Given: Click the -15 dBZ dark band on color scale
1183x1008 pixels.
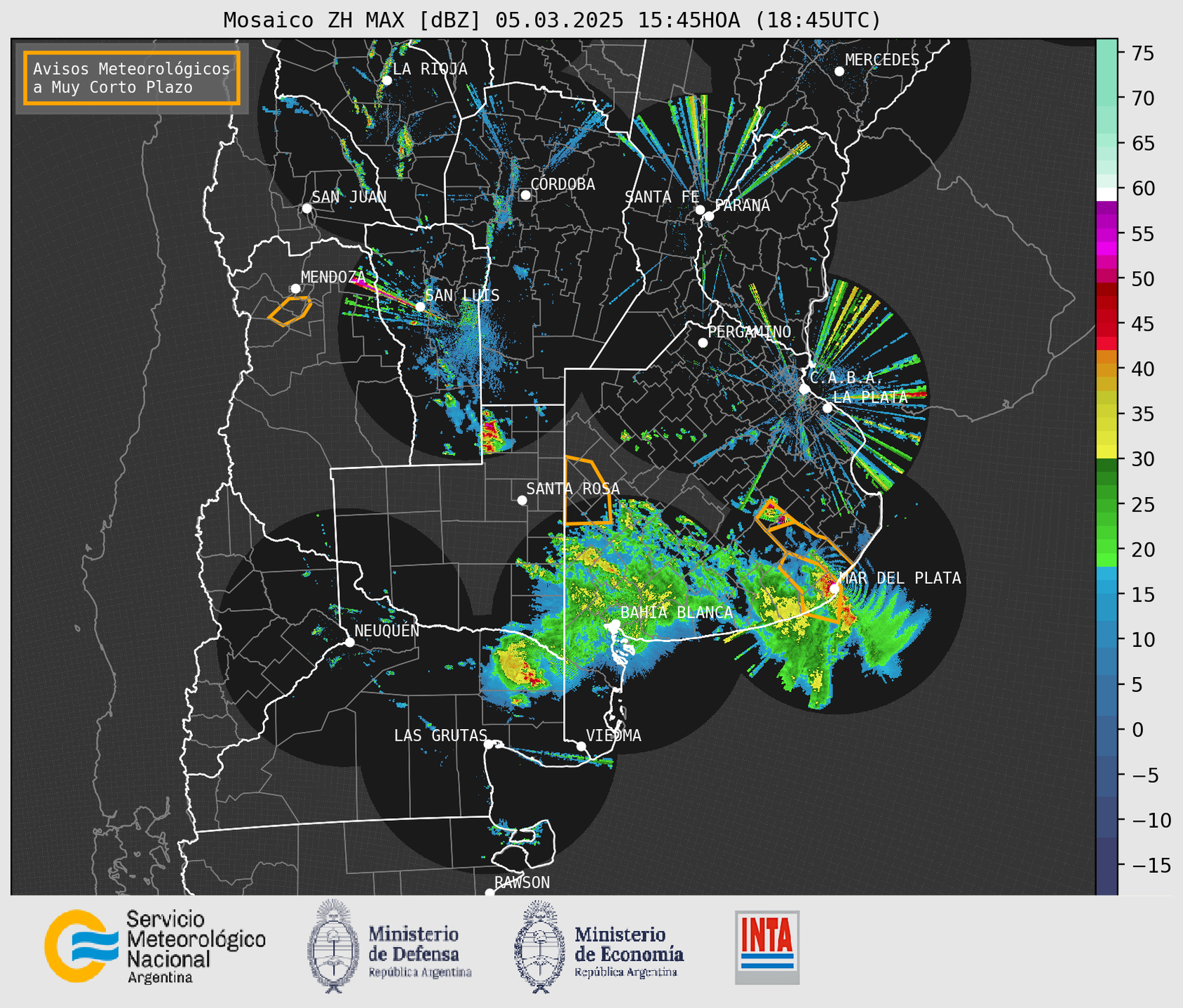Looking at the screenshot, I should (x=1107, y=866).
